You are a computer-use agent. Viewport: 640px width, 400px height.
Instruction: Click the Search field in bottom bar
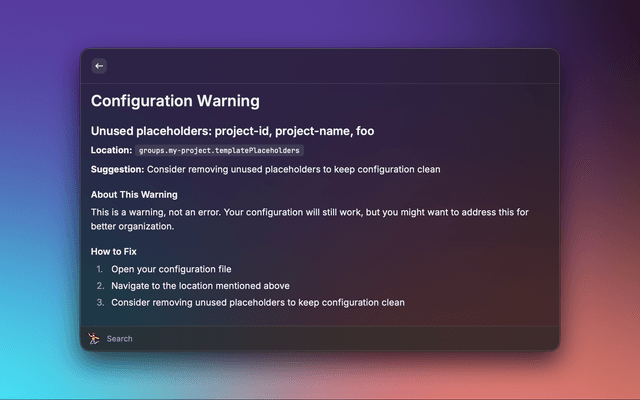pyautogui.click(x=300, y=339)
